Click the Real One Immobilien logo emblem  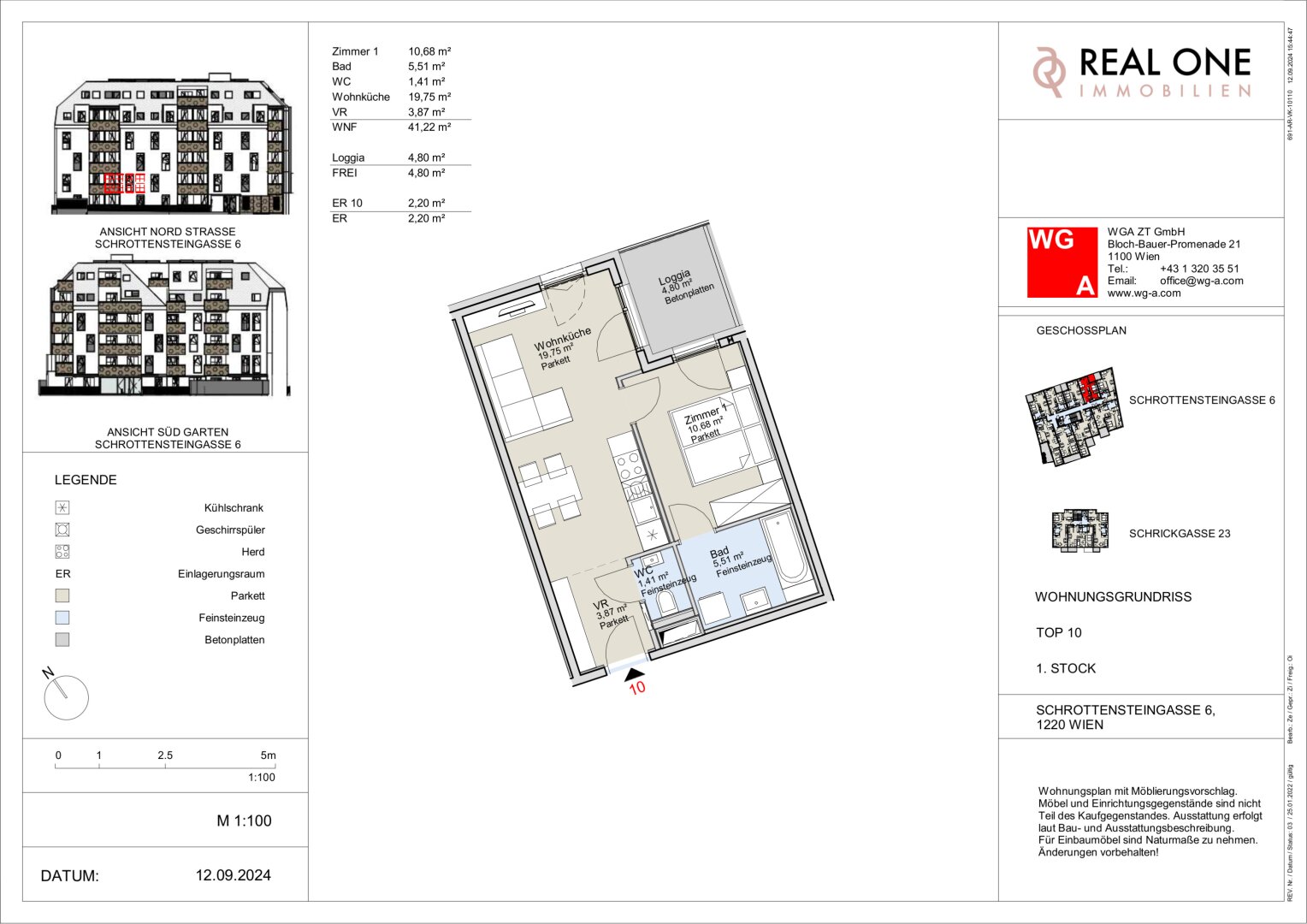click(1050, 72)
